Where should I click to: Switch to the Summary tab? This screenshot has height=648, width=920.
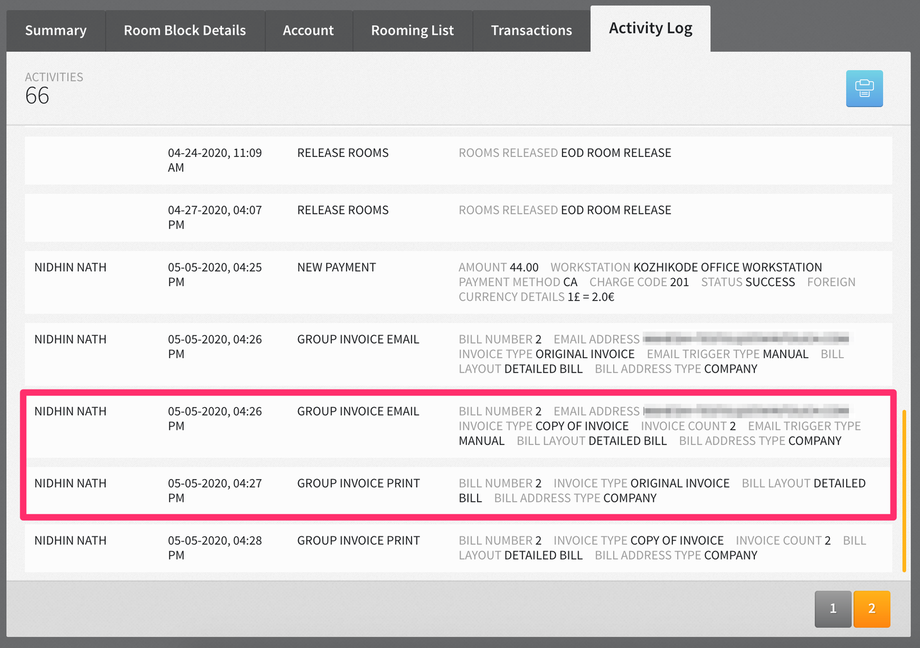pos(56,31)
